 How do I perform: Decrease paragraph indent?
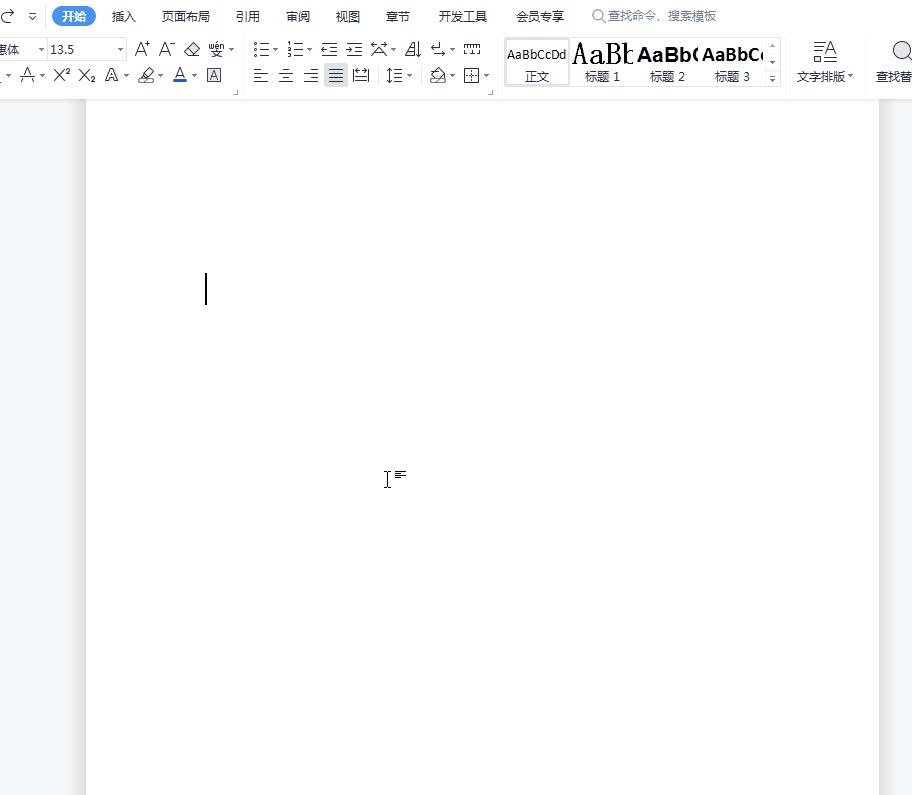pos(329,49)
